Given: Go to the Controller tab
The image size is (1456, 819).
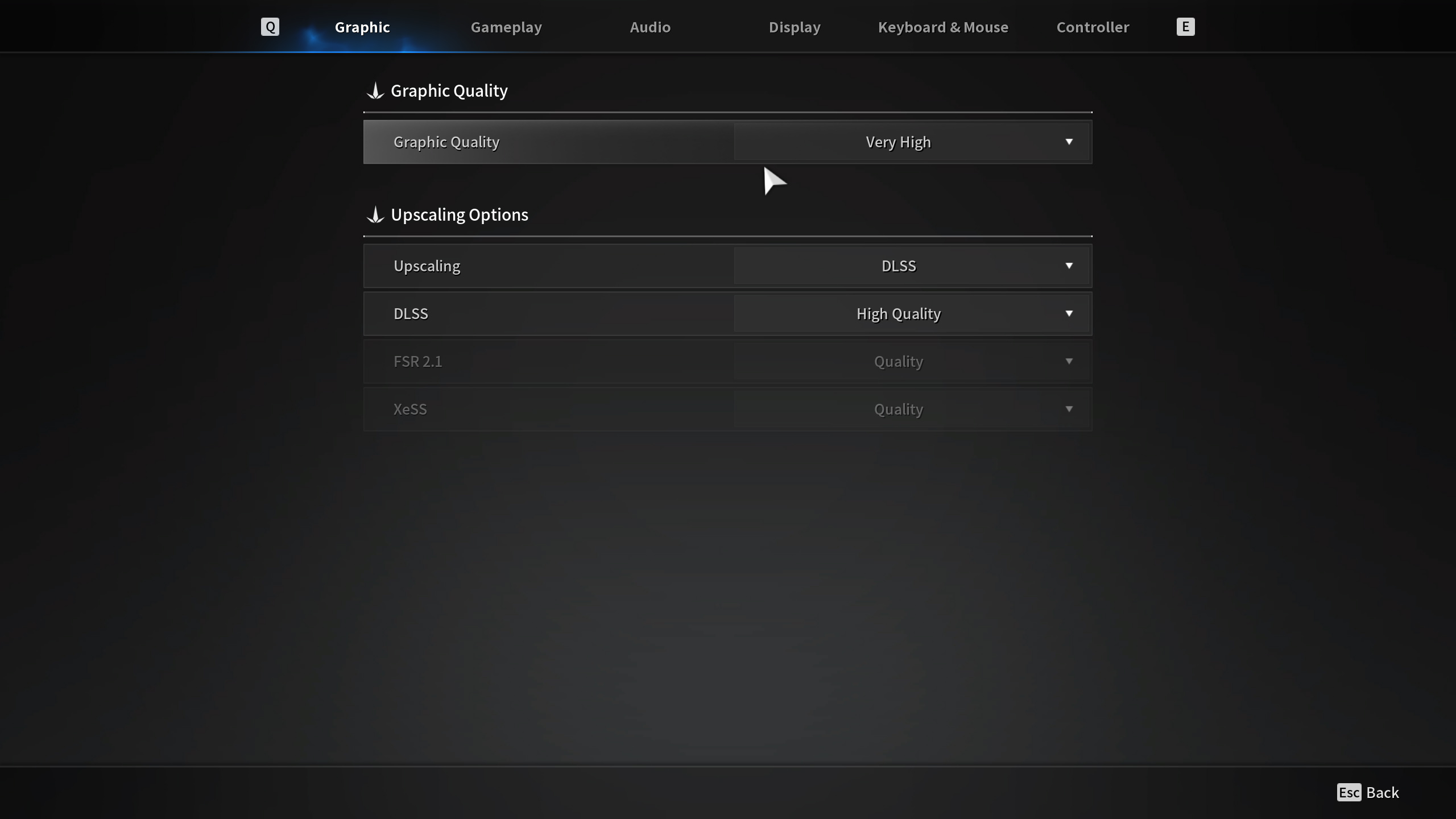Looking at the screenshot, I should click(1093, 27).
